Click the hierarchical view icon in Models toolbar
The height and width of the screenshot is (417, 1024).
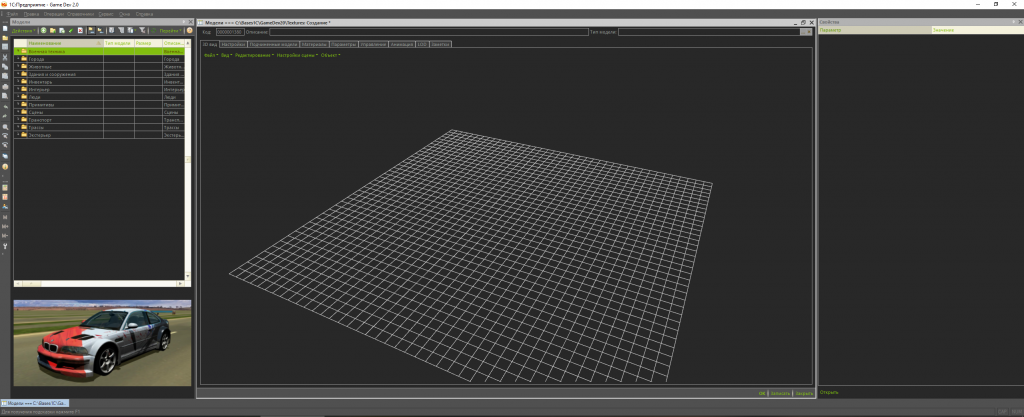click(90, 31)
